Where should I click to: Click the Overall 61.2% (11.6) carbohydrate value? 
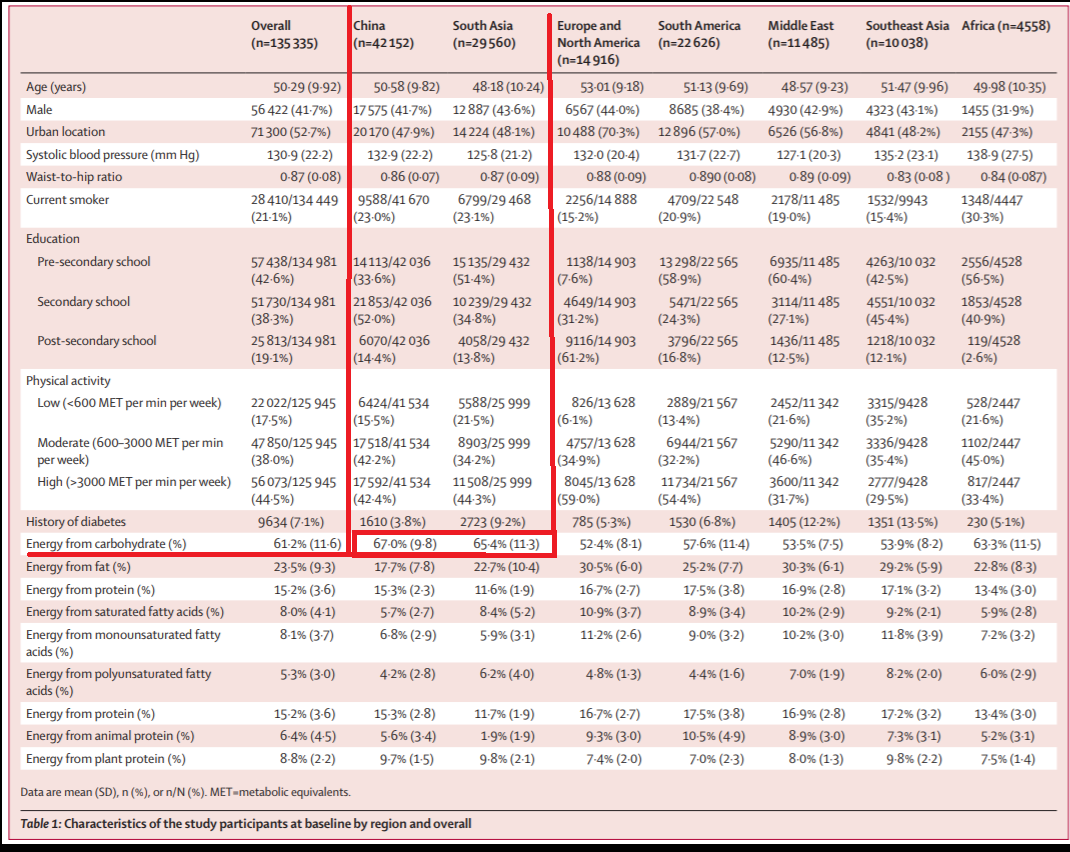[x=306, y=544]
